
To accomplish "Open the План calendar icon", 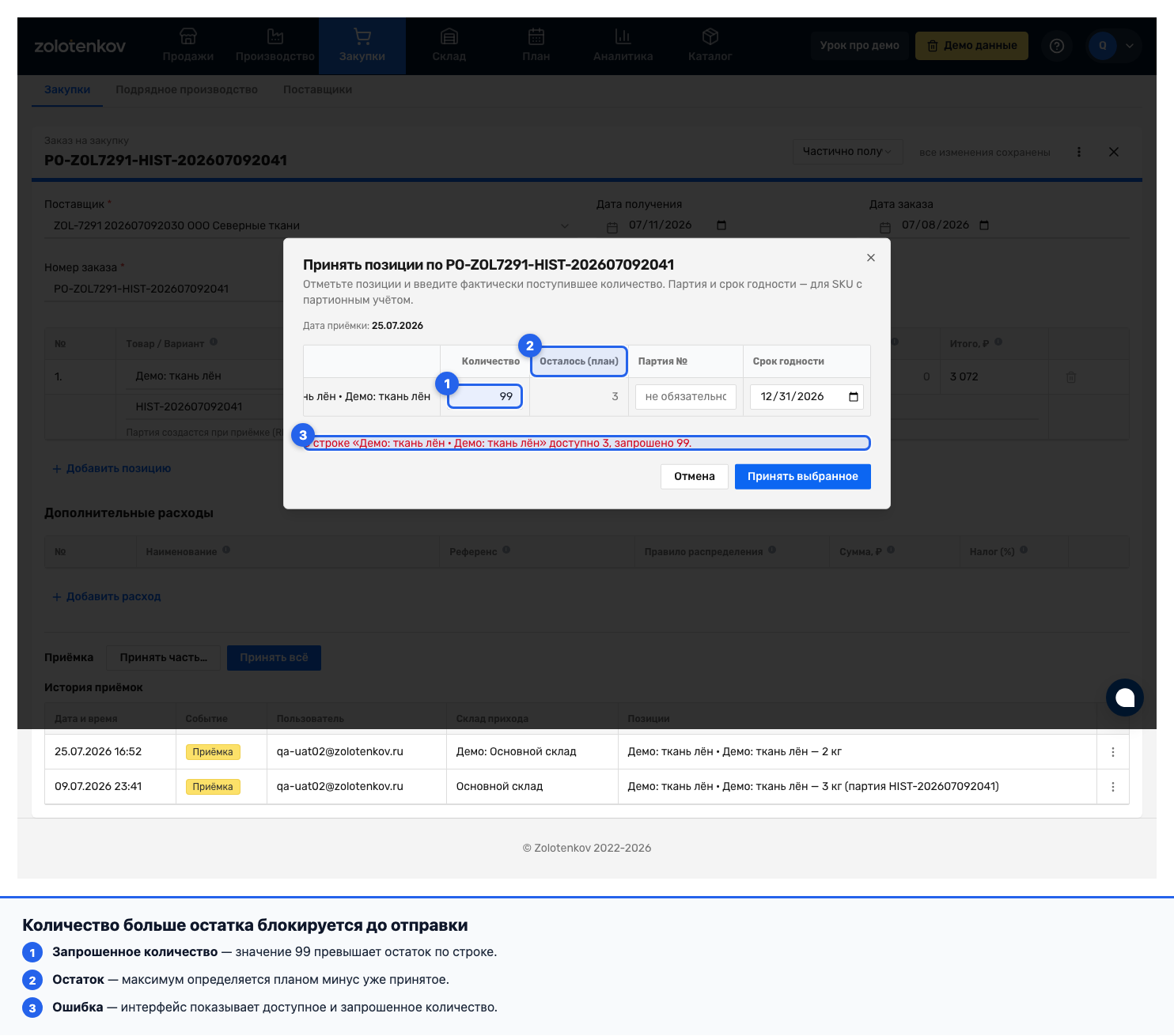I will point(536,36).
